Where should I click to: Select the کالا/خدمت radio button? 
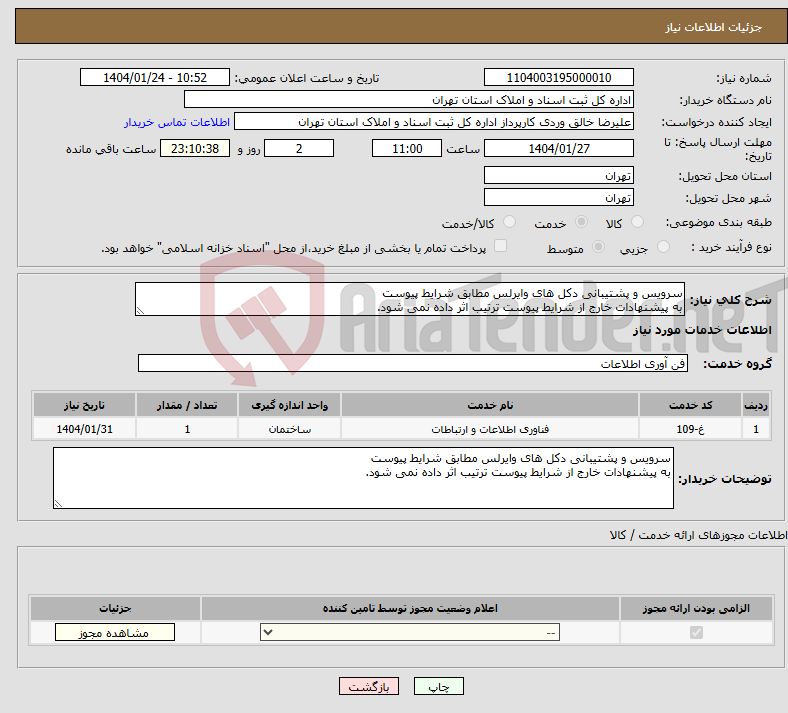click(510, 222)
